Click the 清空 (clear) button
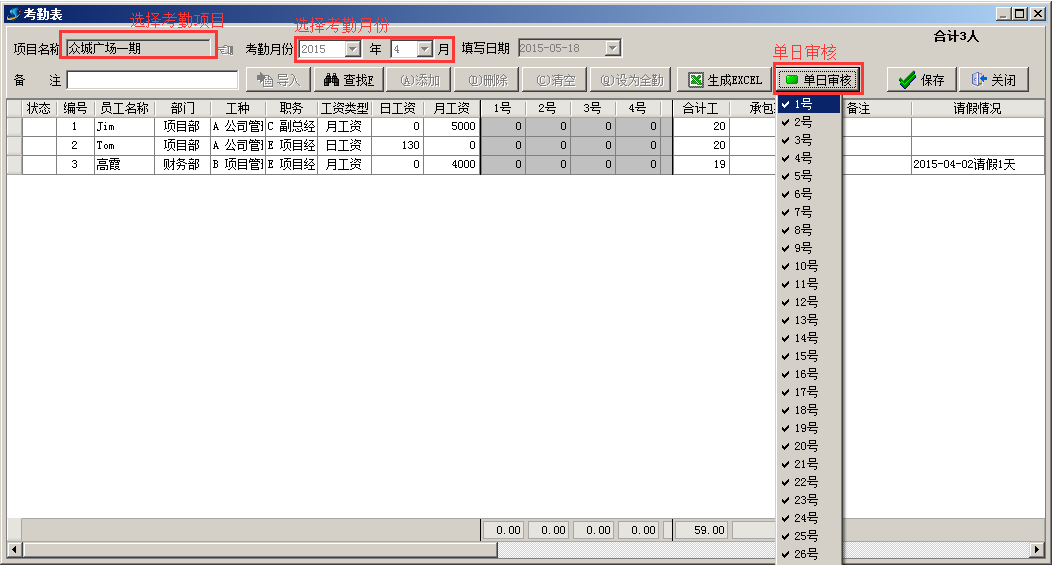The image size is (1052, 565). tap(555, 80)
